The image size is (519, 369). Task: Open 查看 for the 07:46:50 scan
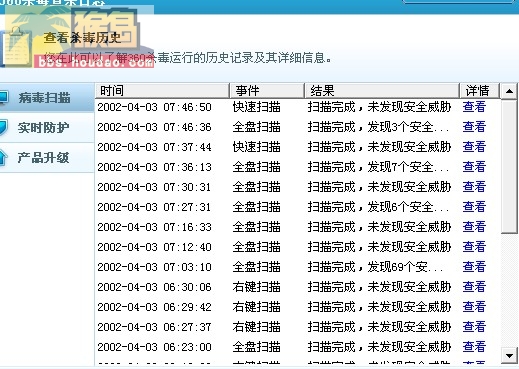point(474,107)
